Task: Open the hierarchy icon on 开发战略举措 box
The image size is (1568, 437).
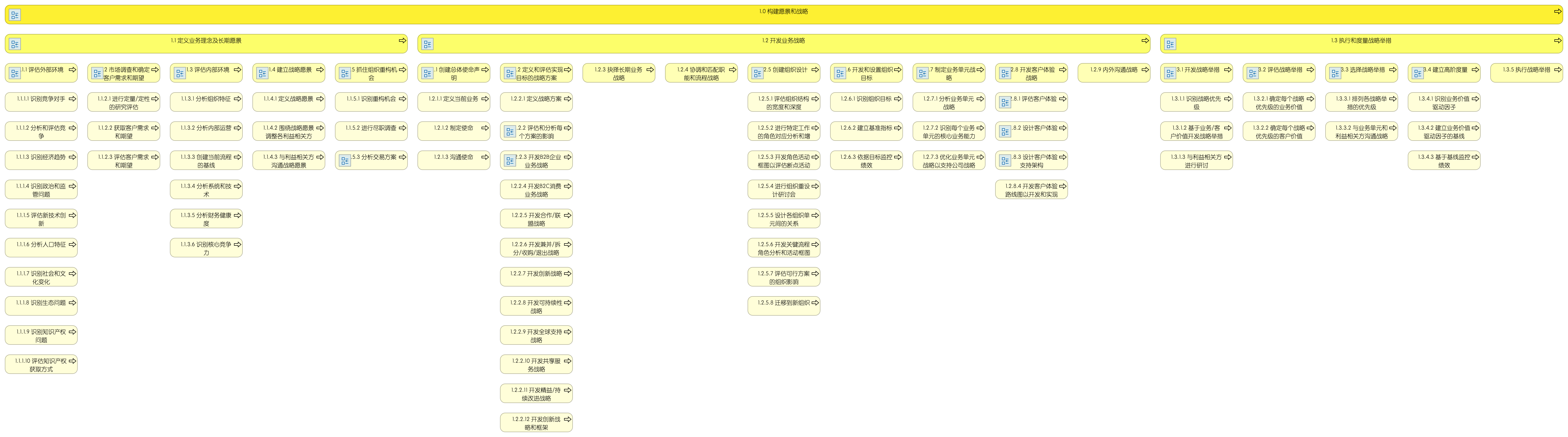Action: coord(1170,74)
